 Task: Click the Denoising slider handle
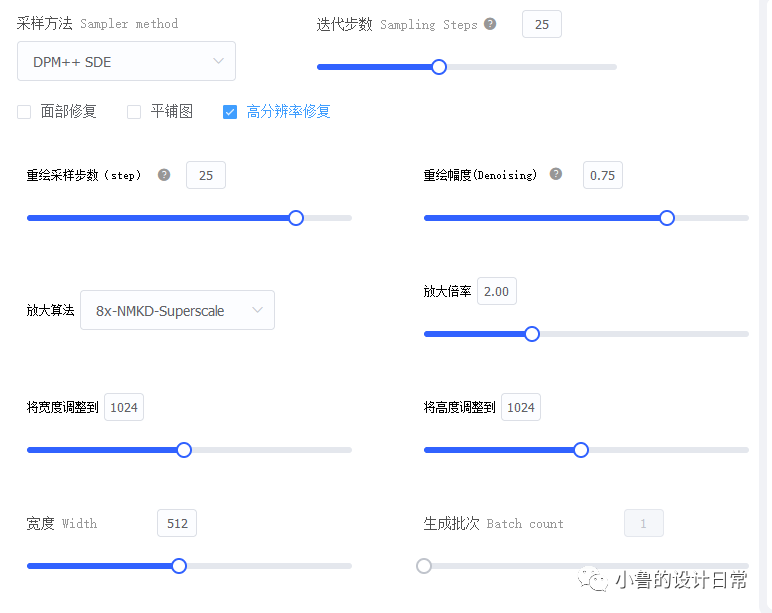pos(667,218)
